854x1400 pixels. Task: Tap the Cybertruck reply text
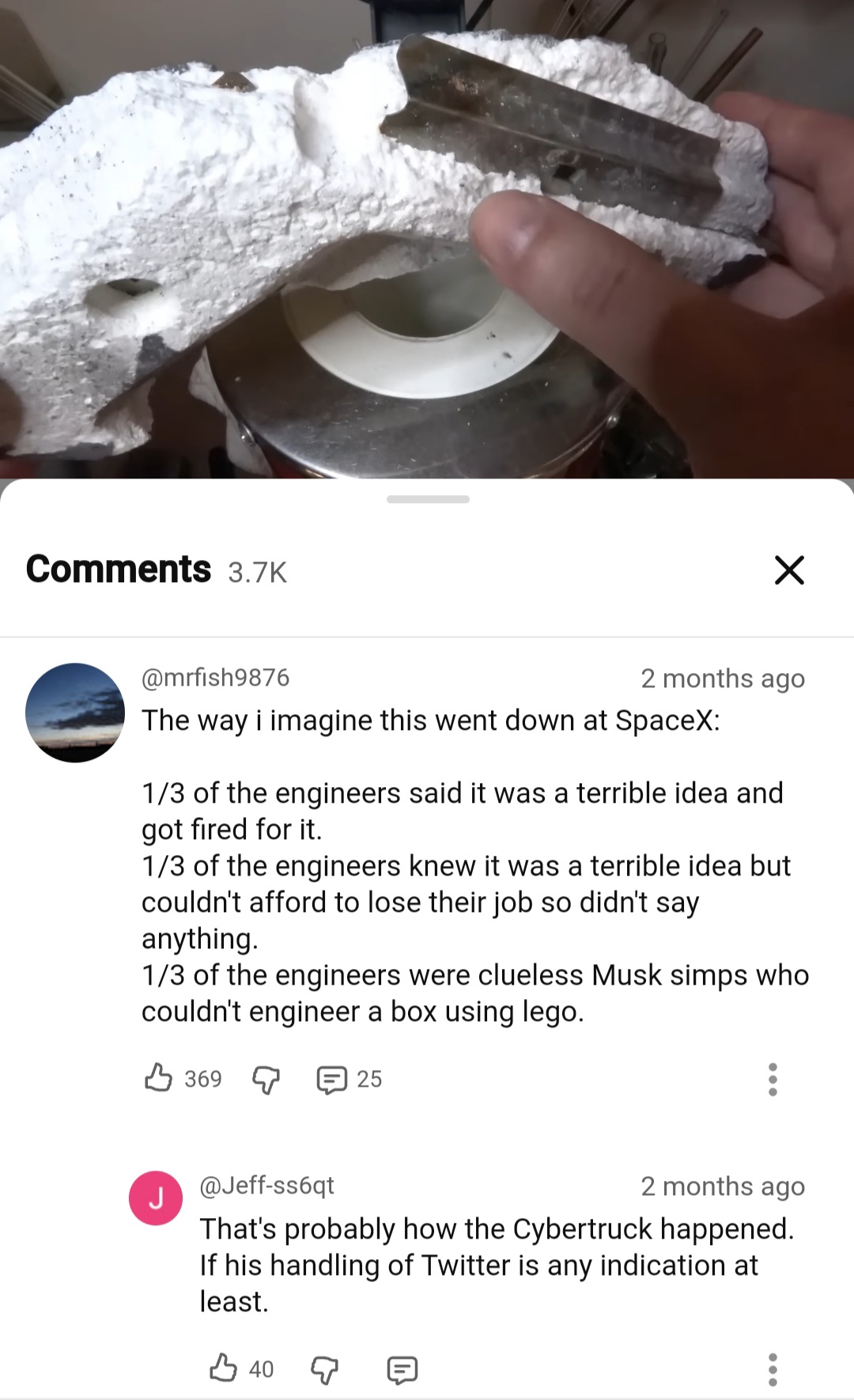click(497, 1265)
